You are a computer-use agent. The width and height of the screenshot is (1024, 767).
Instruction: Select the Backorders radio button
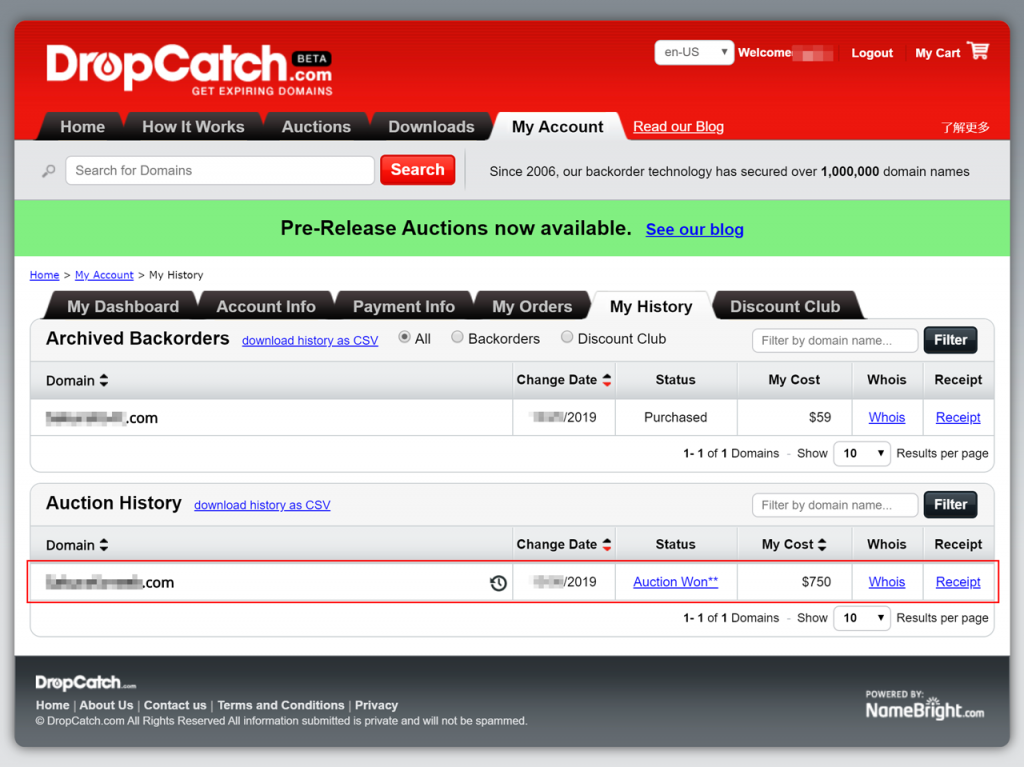tap(457, 337)
